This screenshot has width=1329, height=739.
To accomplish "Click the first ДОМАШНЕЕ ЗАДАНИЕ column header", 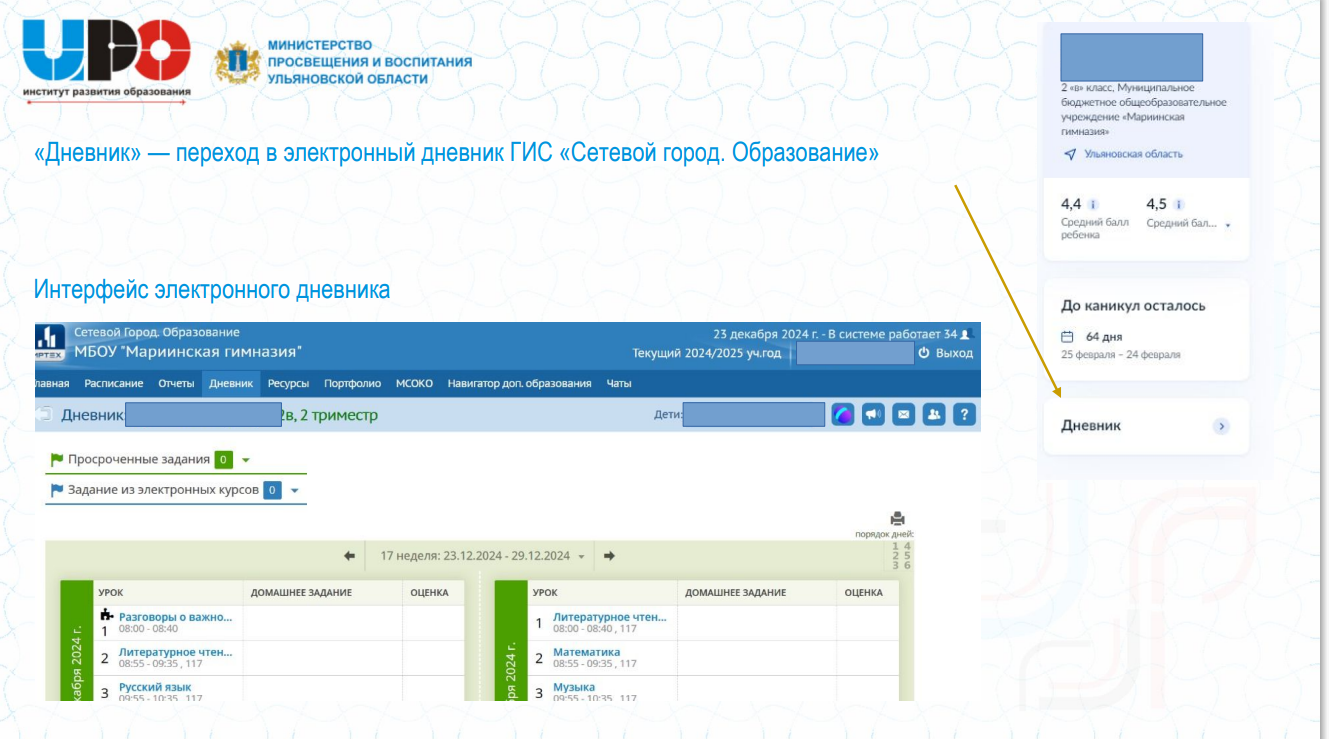I will [301, 592].
